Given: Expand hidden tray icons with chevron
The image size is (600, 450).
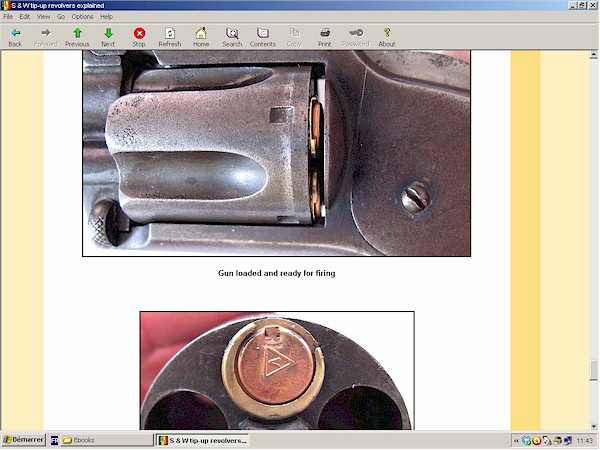Looking at the screenshot, I should coord(516,441).
